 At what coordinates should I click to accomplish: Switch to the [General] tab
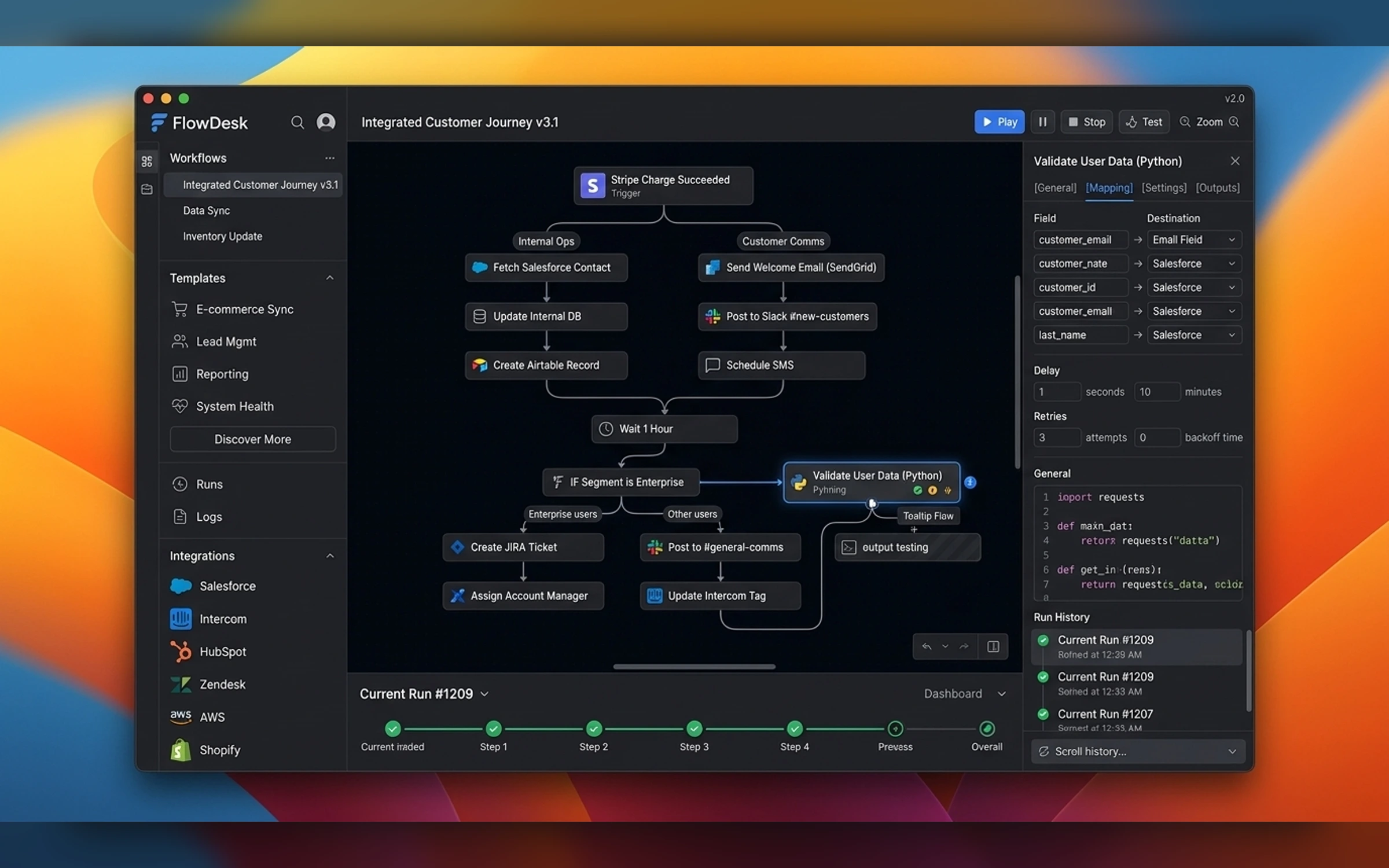[x=1055, y=187]
